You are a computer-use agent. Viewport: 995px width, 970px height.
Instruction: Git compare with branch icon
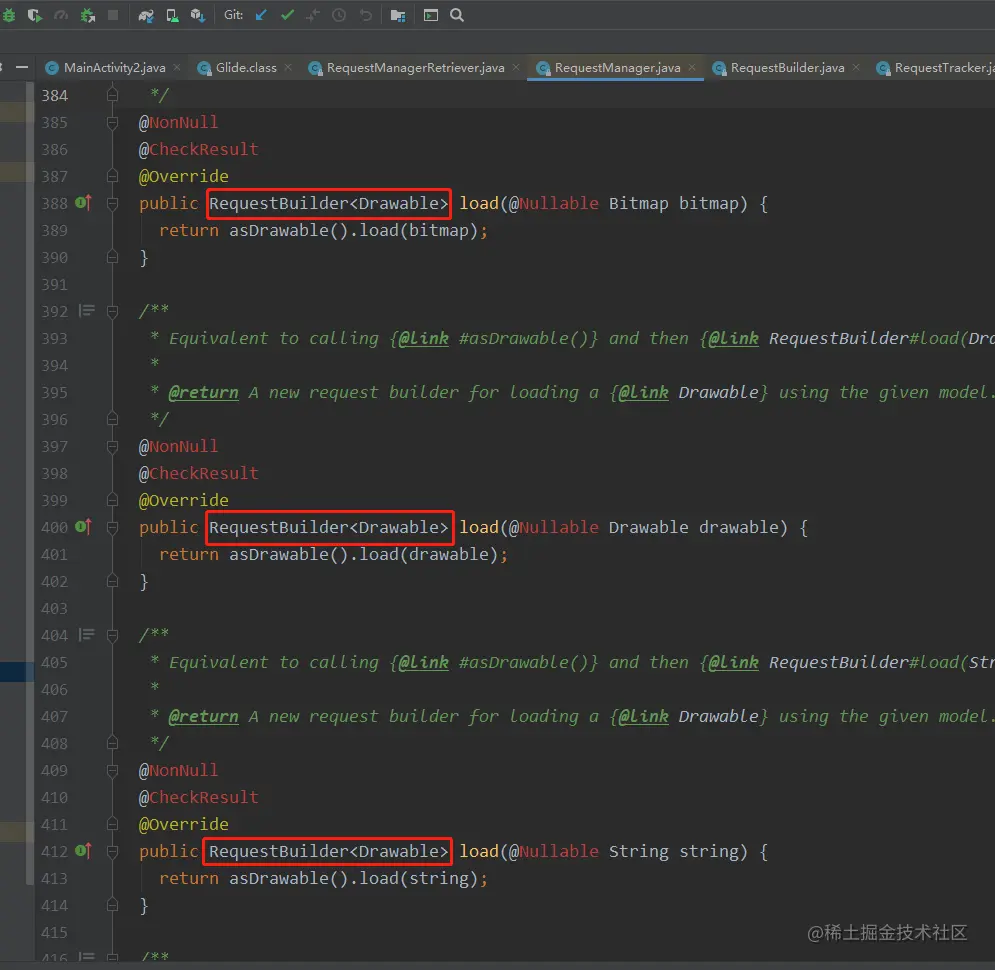313,15
